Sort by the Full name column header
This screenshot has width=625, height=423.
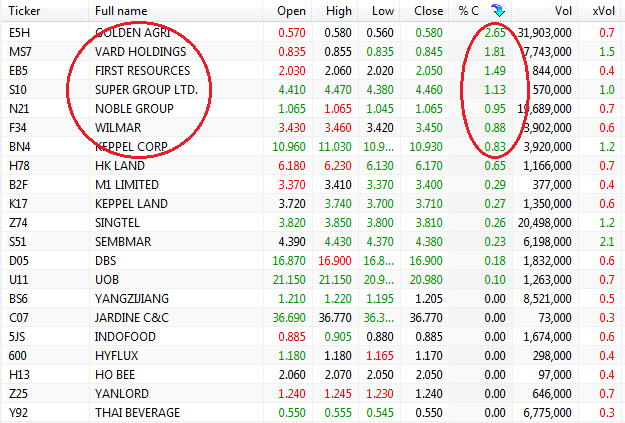[122, 11]
